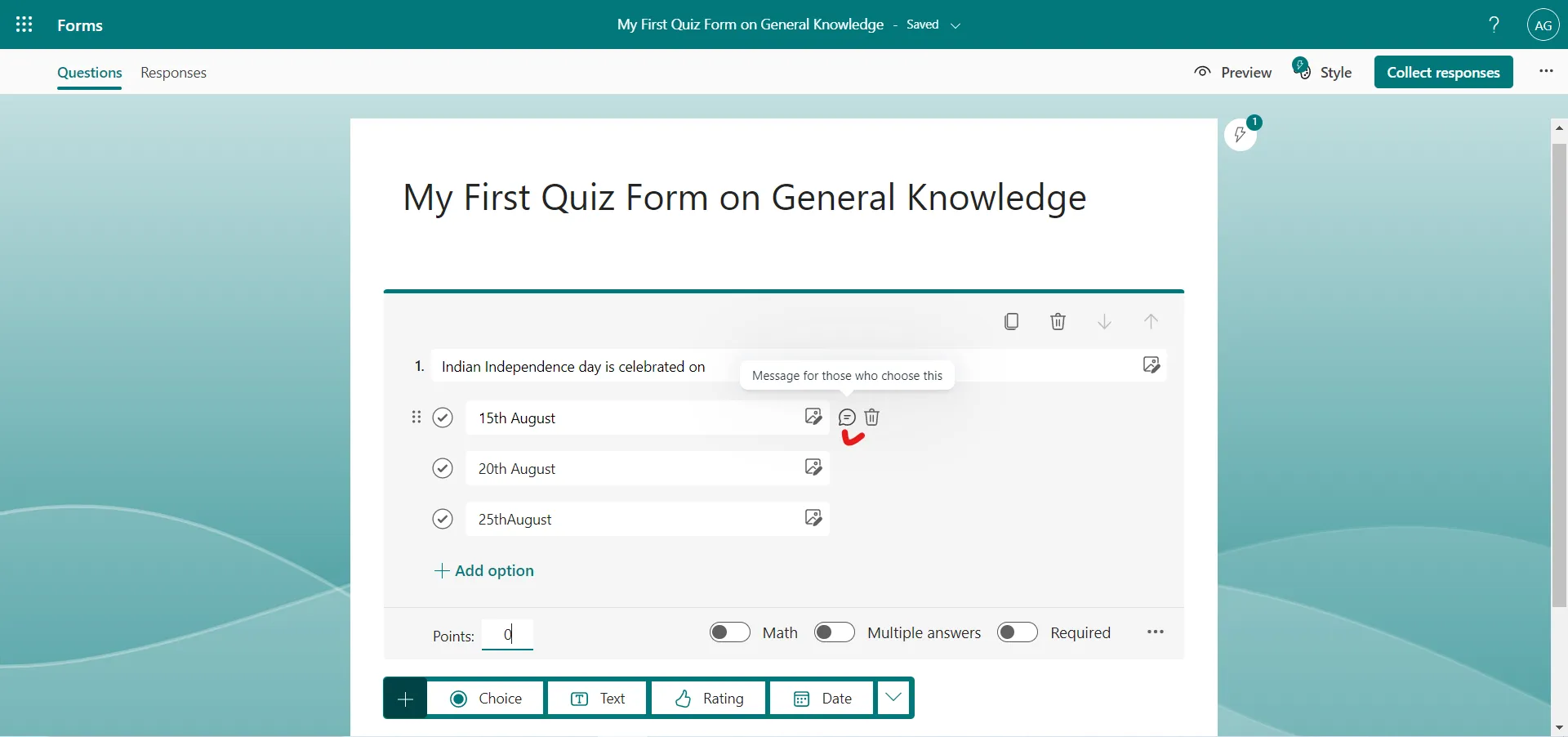Open the Help question mark icon
The height and width of the screenshot is (737, 1568).
pos(1493,25)
